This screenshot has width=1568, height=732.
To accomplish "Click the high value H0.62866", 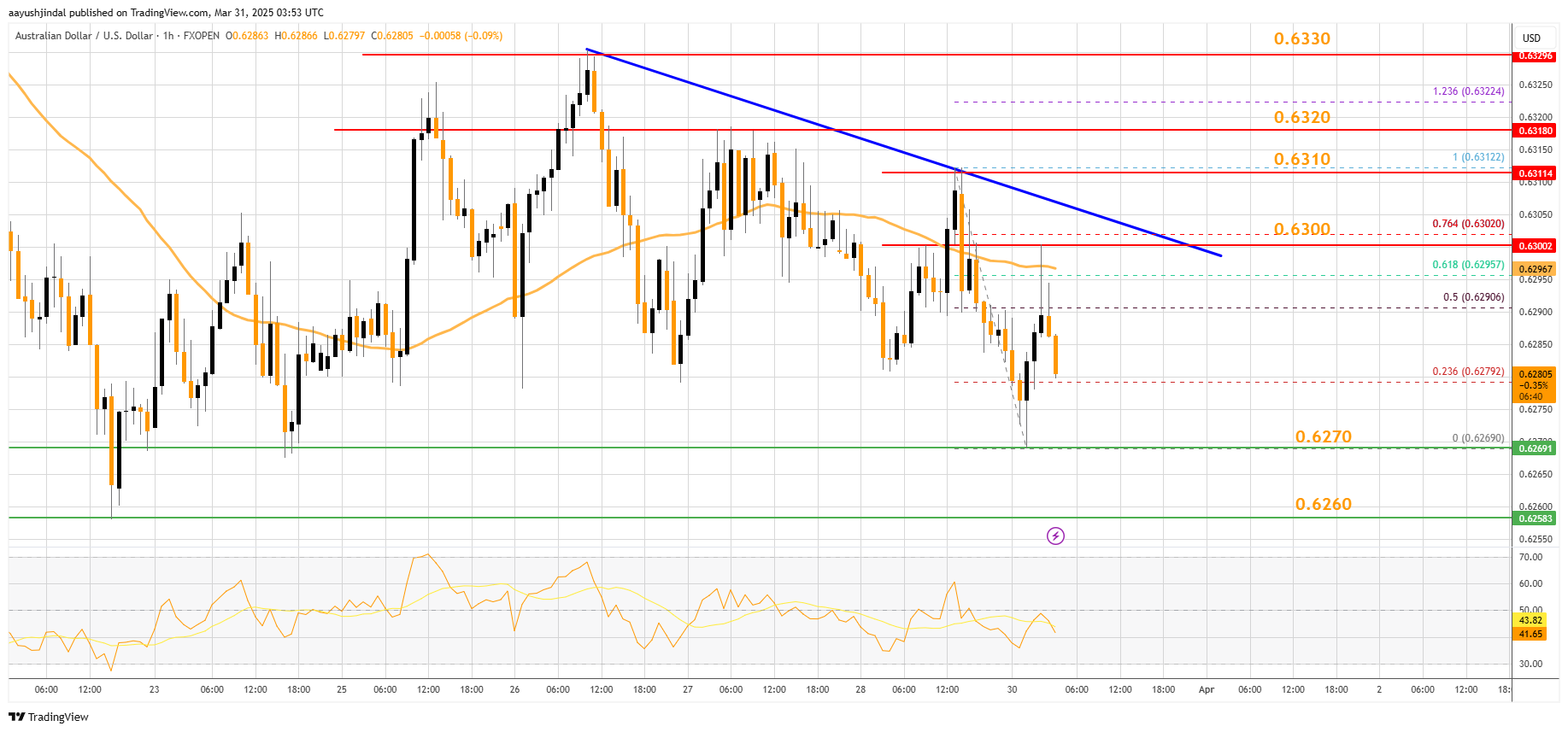I will pos(296,36).
